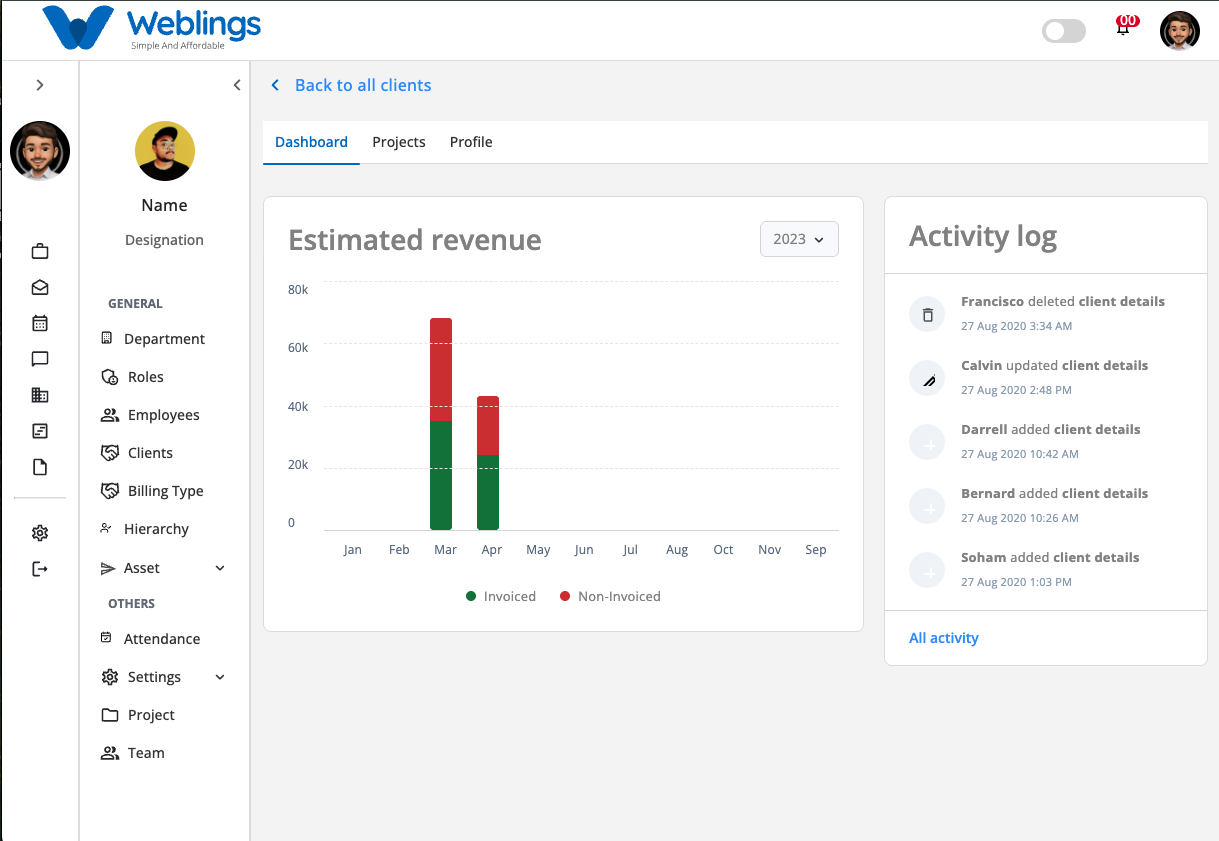Toggle the Non-Invoiced legend series
Viewport: 1219px width, 841px height.
click(610, 596)
